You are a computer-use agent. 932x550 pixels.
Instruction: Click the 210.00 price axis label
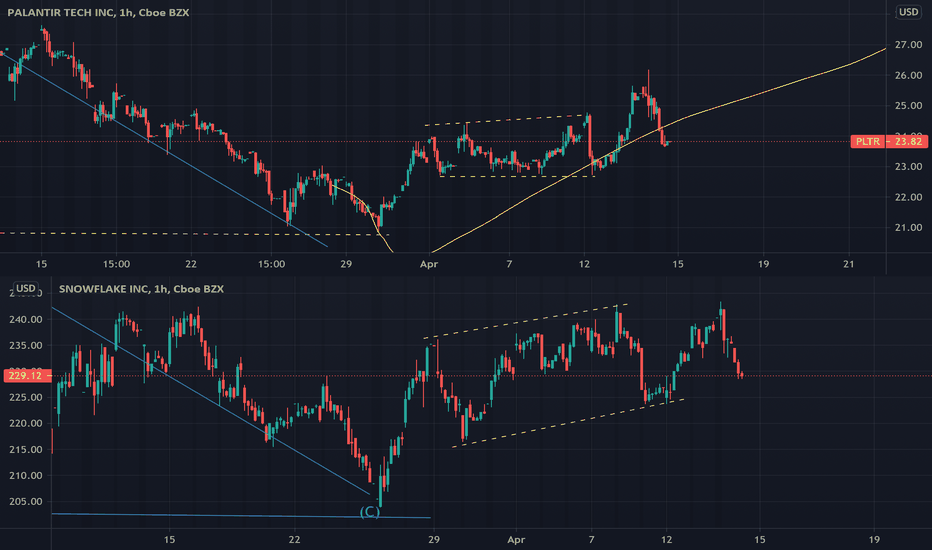[x=26, y=476]
